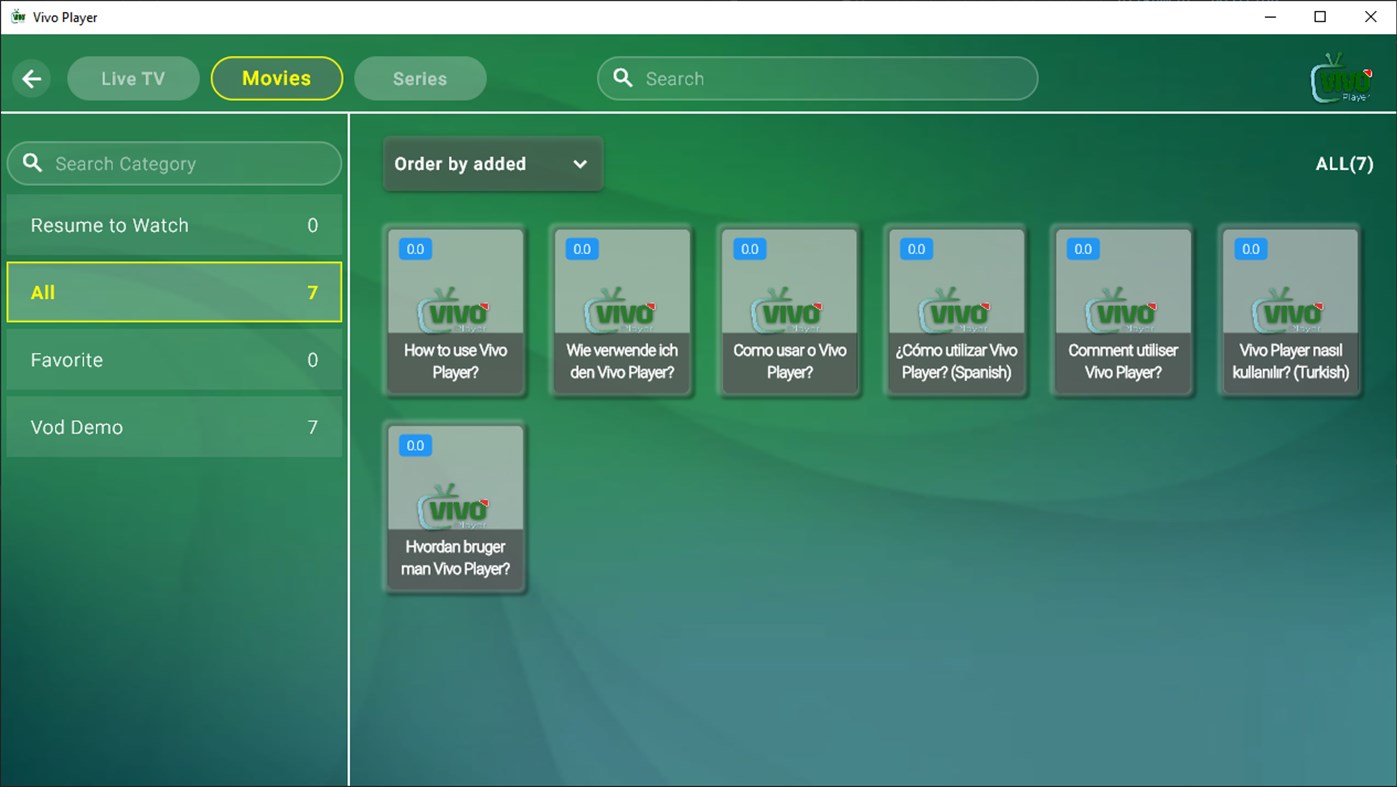1397x787 pixels.
Task: Expand the 'Order by added' dropdown
Action: pos(480,164)
